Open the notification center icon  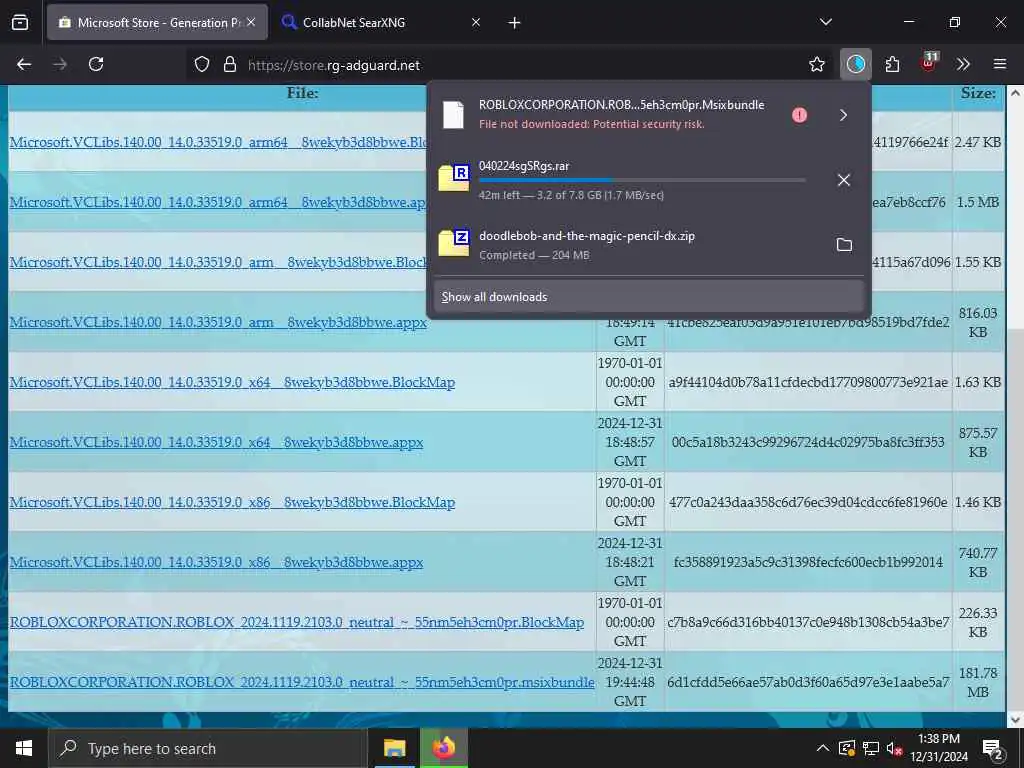pos(993,749)
